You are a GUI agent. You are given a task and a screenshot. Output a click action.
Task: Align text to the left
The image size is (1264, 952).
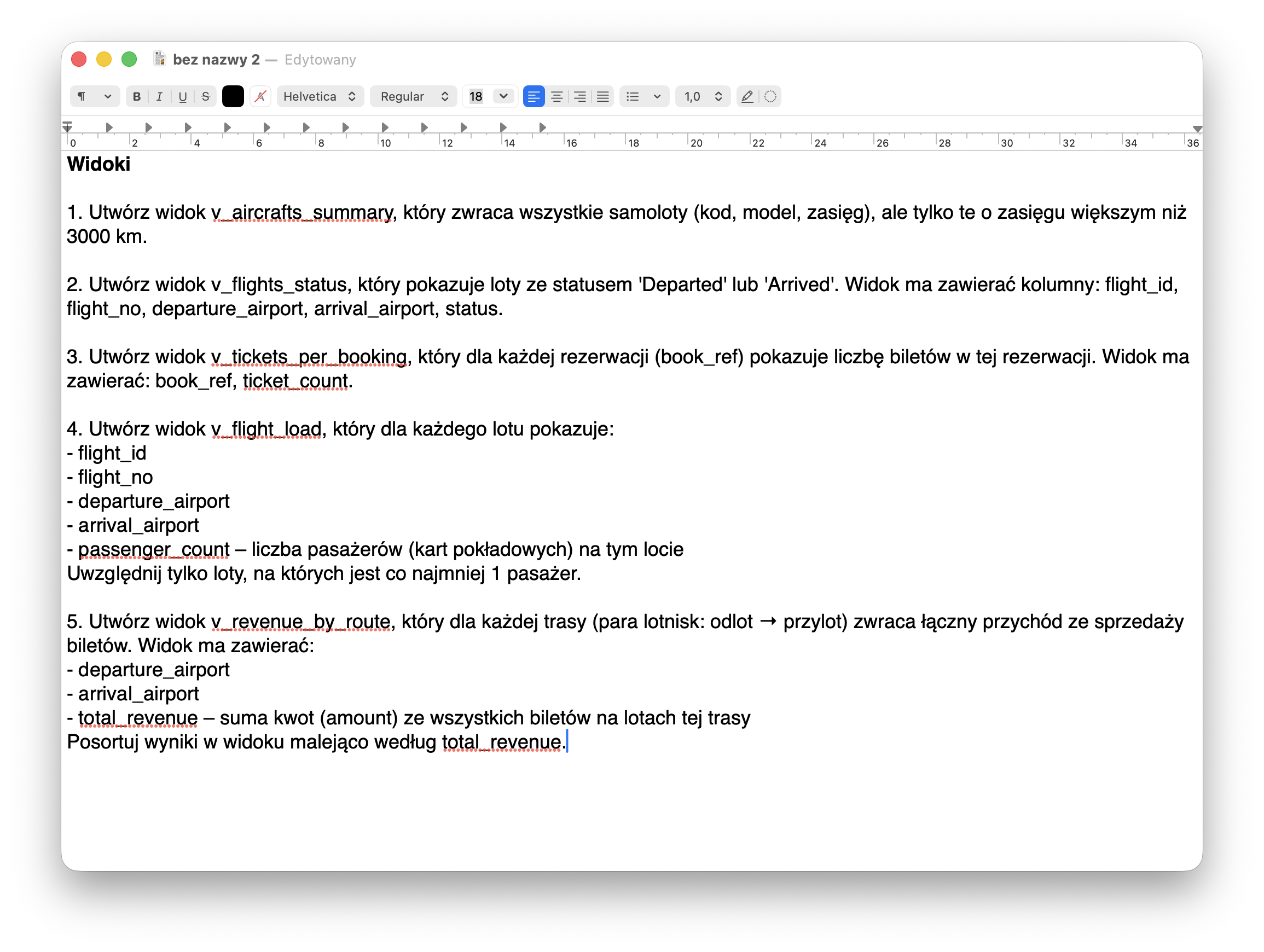coord(533,97)
